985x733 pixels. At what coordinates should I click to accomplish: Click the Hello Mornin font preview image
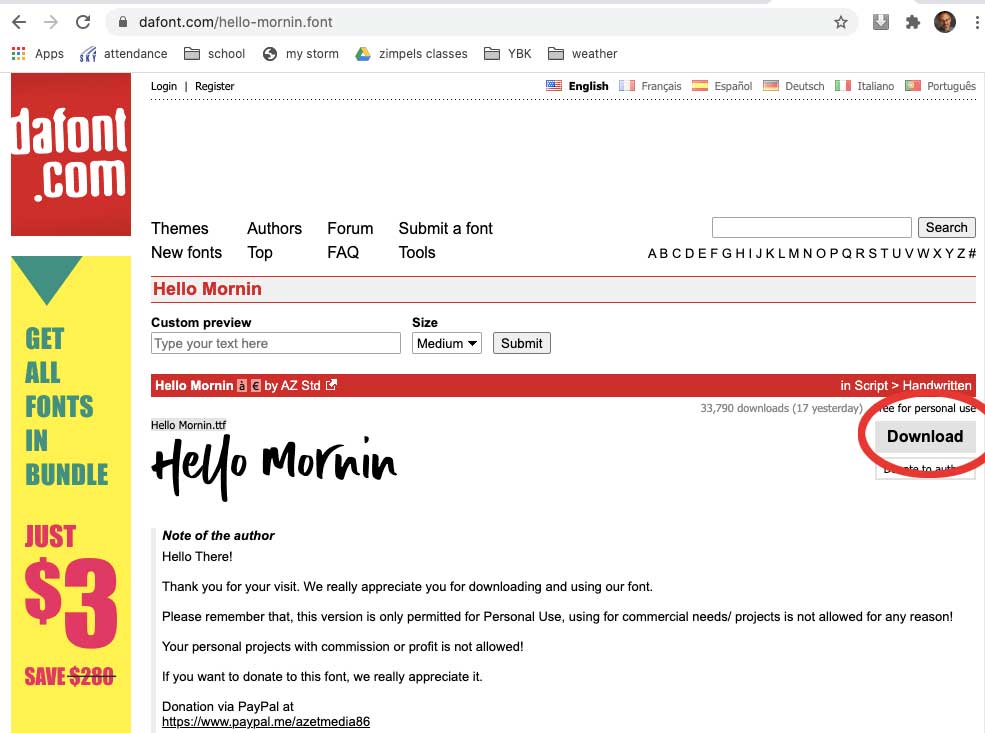coord(274,467)
